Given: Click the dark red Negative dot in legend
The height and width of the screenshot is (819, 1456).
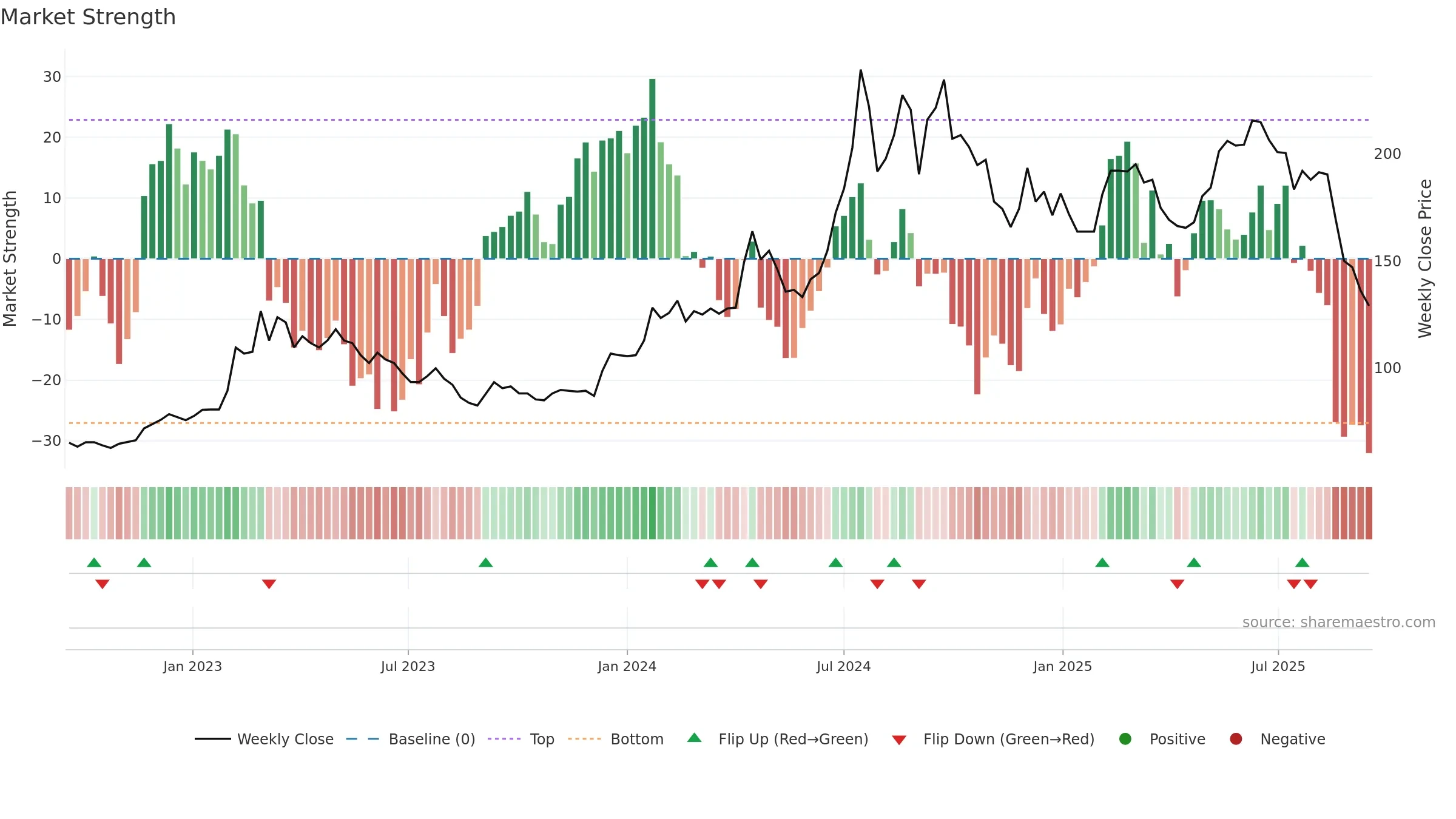Looking at the screenshot, I should 1236,739.
